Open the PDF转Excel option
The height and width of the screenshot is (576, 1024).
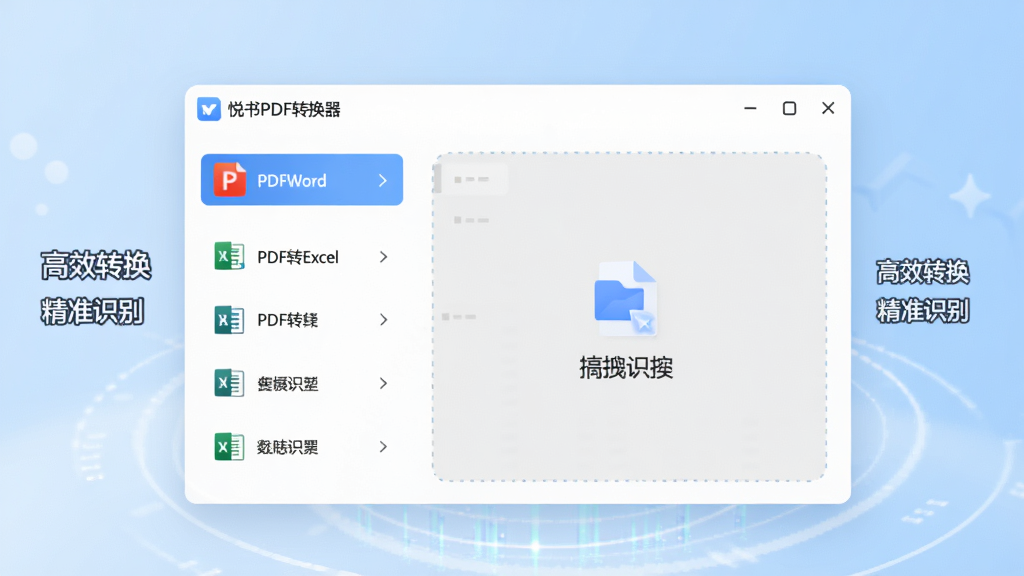(x=302, y=257)
